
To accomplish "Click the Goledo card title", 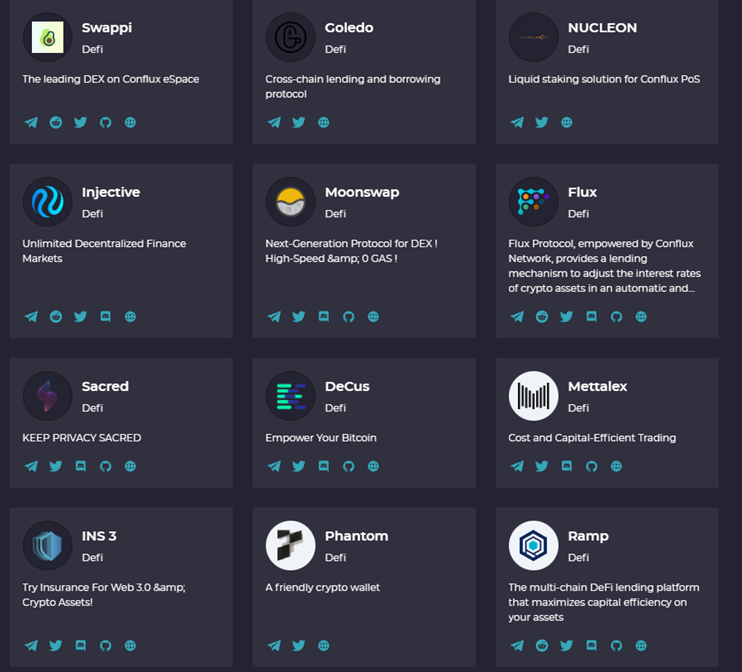I will [349, 27].
